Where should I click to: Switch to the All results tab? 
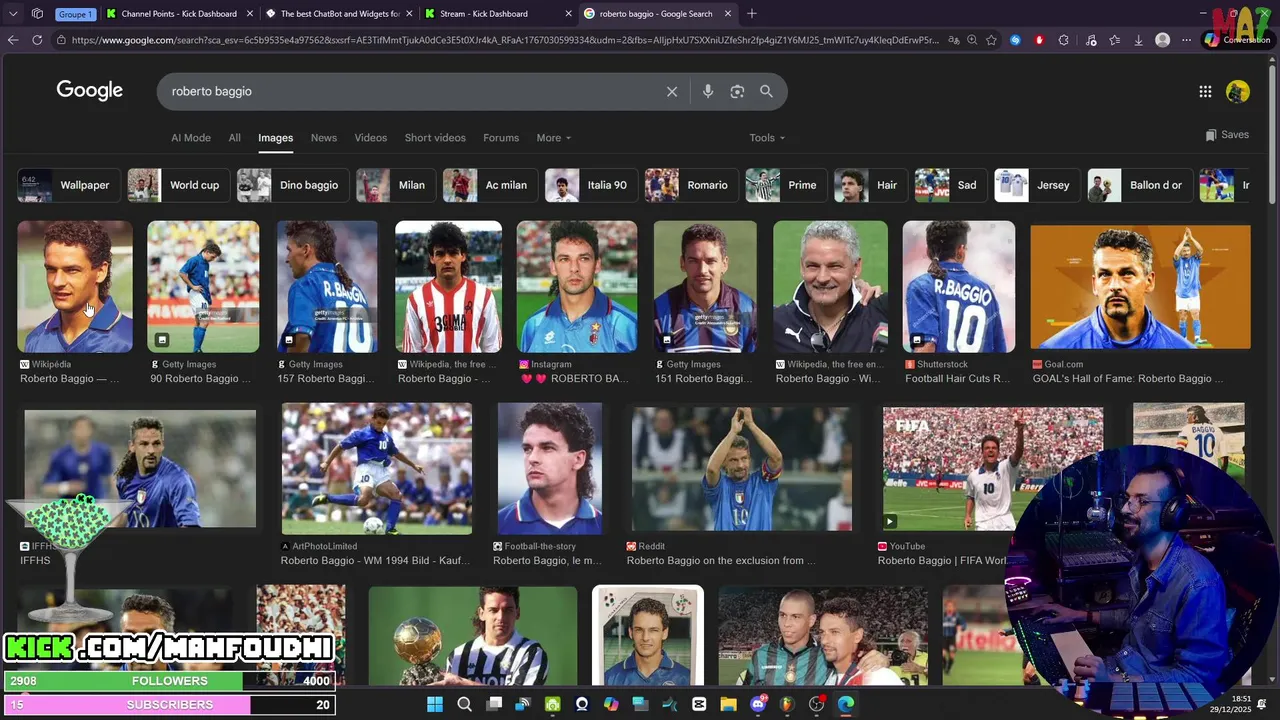point(234,138)
